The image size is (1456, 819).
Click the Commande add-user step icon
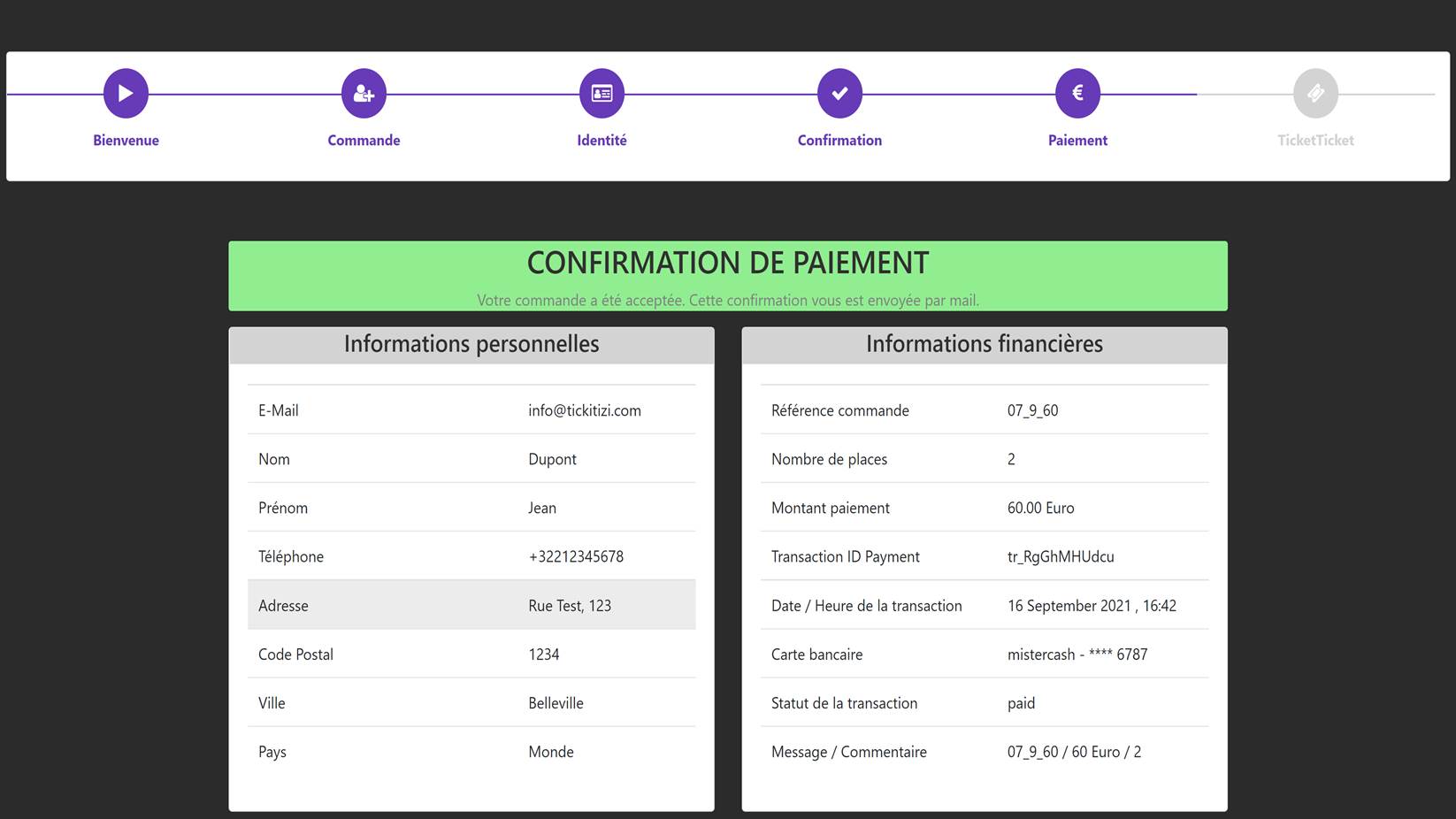click(x=364, y=93)
